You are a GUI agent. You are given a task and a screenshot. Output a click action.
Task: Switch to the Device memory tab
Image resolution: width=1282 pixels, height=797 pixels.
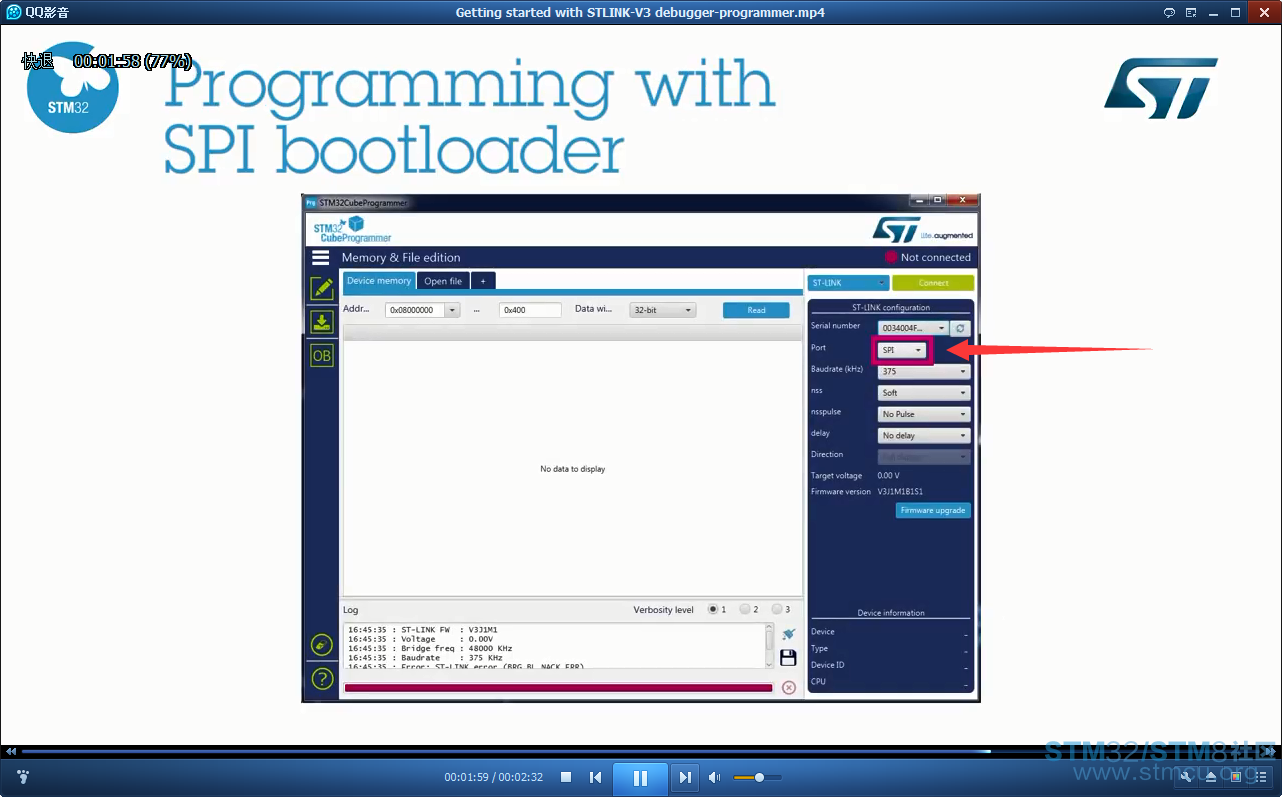point(379,281)
